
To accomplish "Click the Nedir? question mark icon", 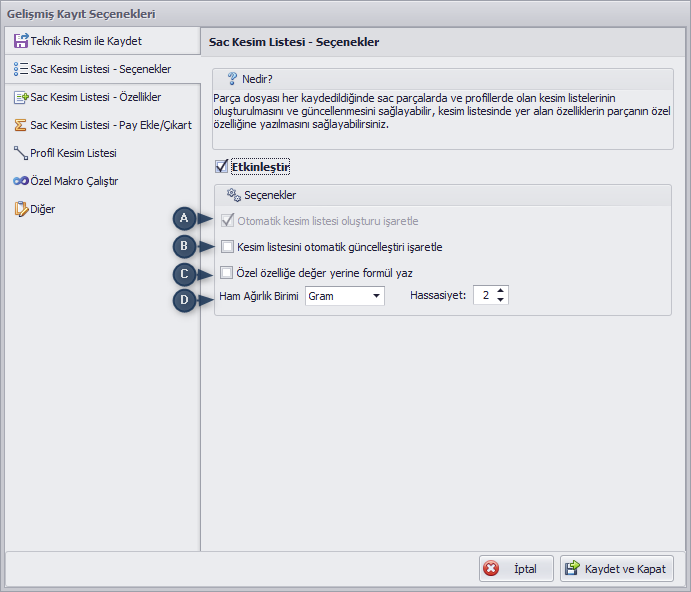I will 232,79.
